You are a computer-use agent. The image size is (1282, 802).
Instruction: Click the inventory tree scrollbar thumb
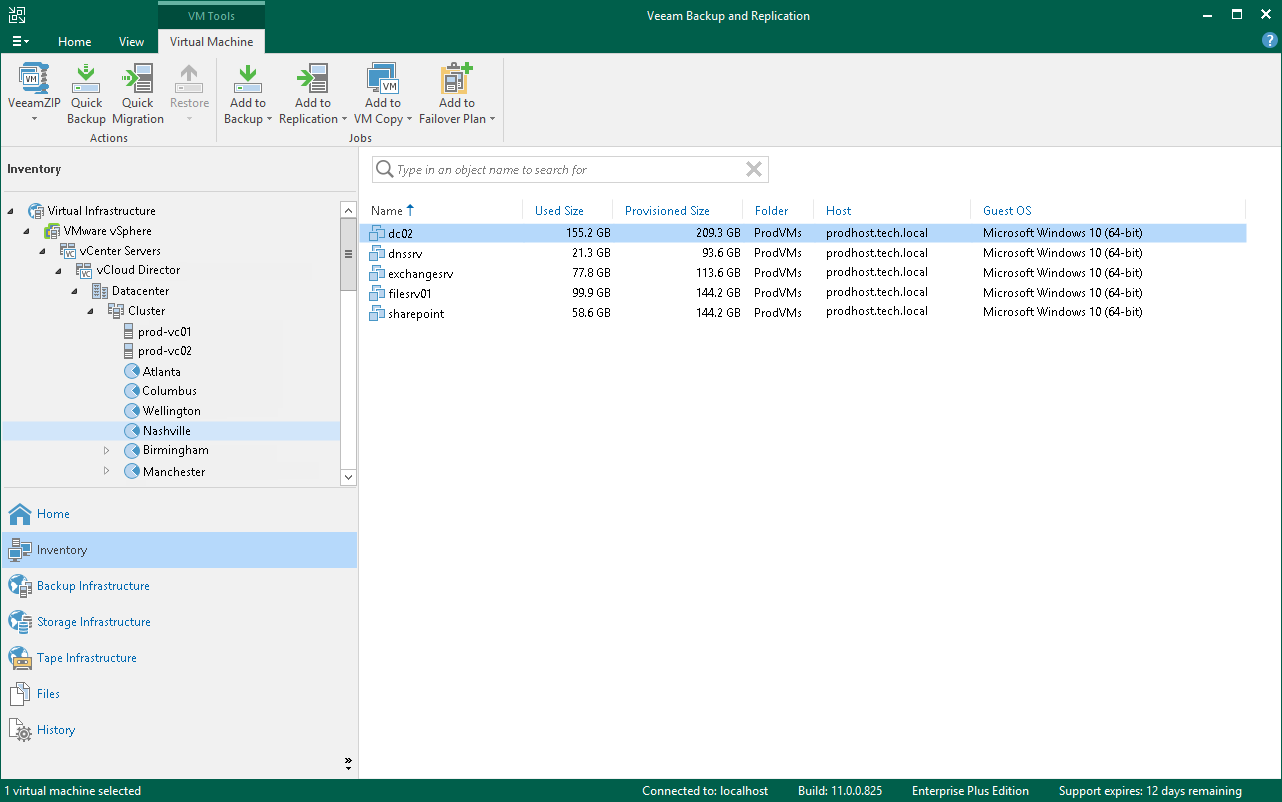coord(348,255)
